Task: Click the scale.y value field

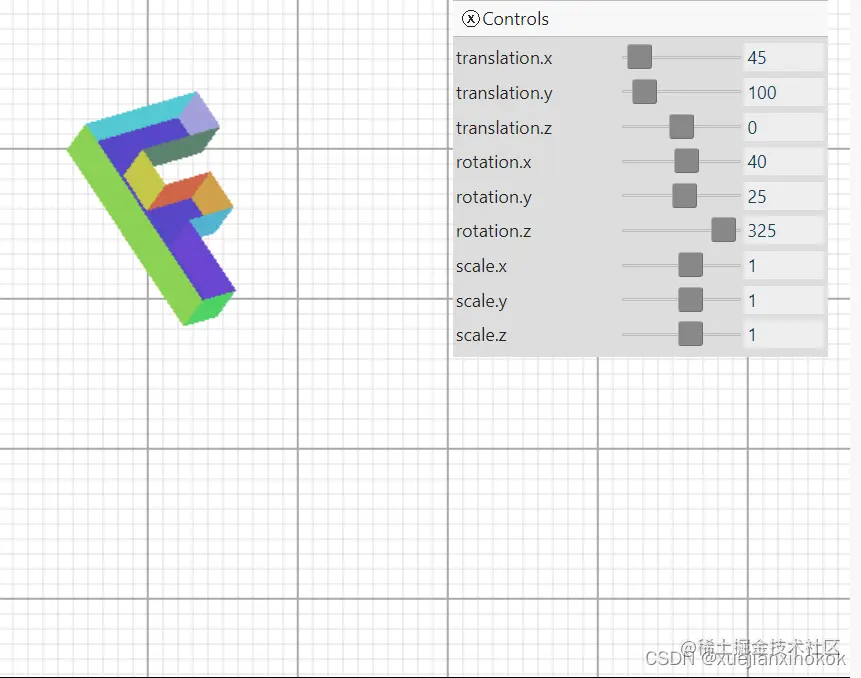Action: point(784,299)
